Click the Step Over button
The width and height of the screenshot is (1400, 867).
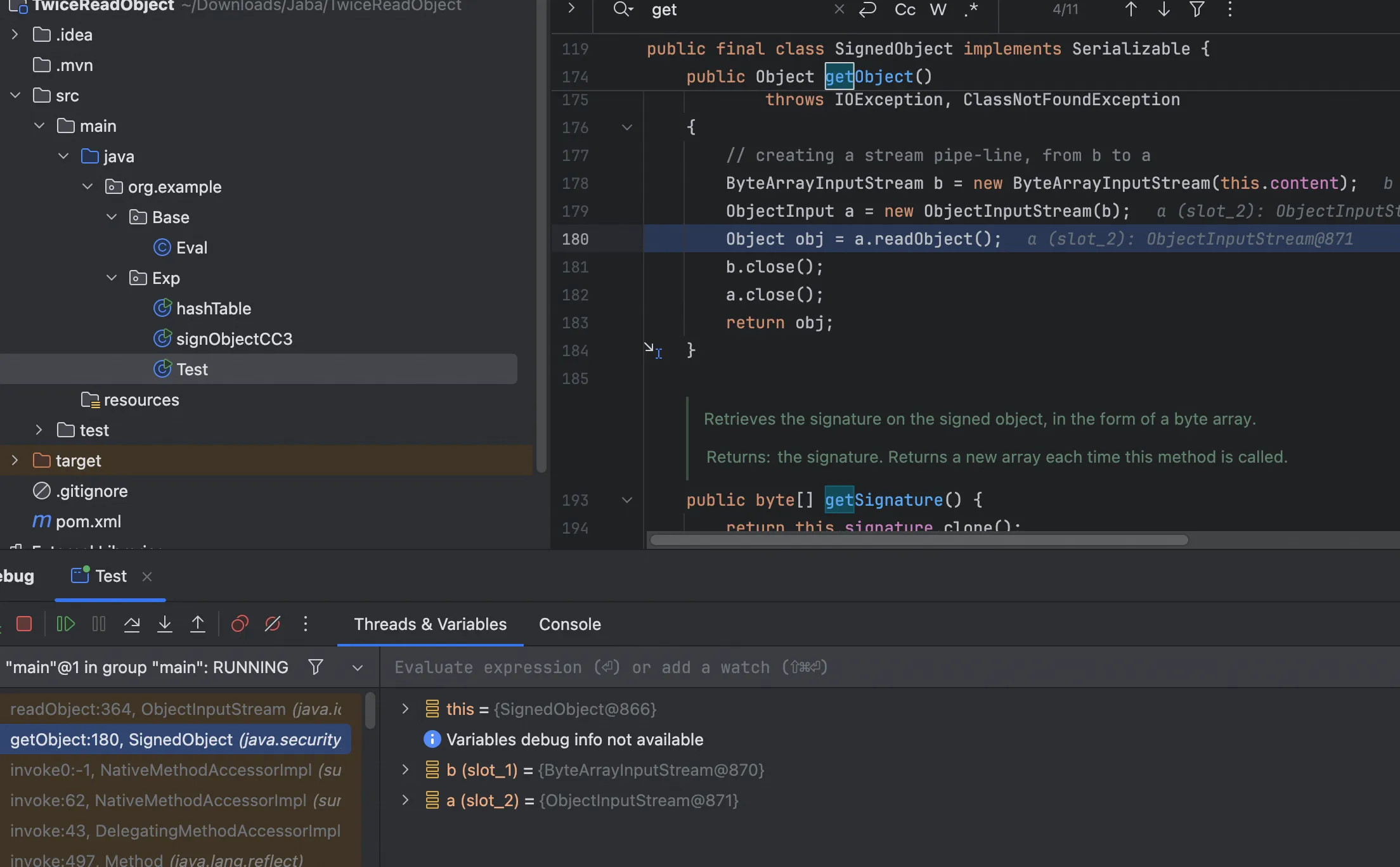click(132, 624)
